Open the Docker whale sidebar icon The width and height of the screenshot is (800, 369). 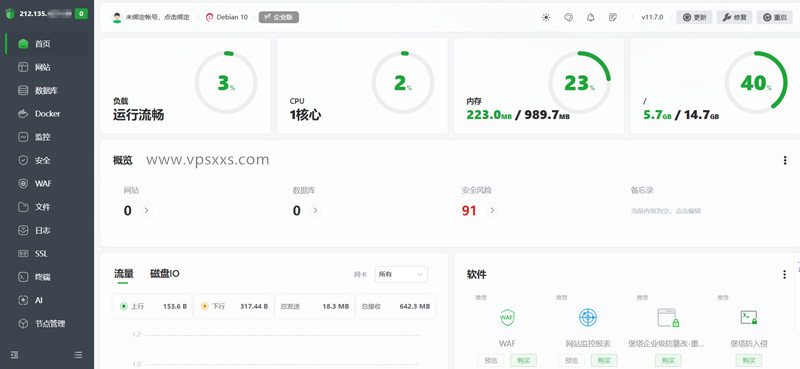coord(23,114)
